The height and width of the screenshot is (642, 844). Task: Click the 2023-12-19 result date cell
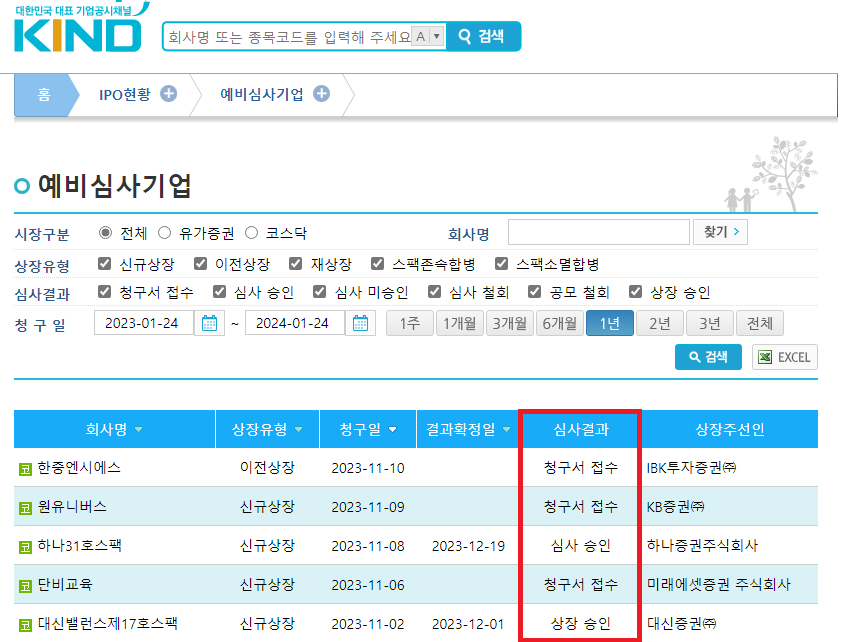pos(468,546)
